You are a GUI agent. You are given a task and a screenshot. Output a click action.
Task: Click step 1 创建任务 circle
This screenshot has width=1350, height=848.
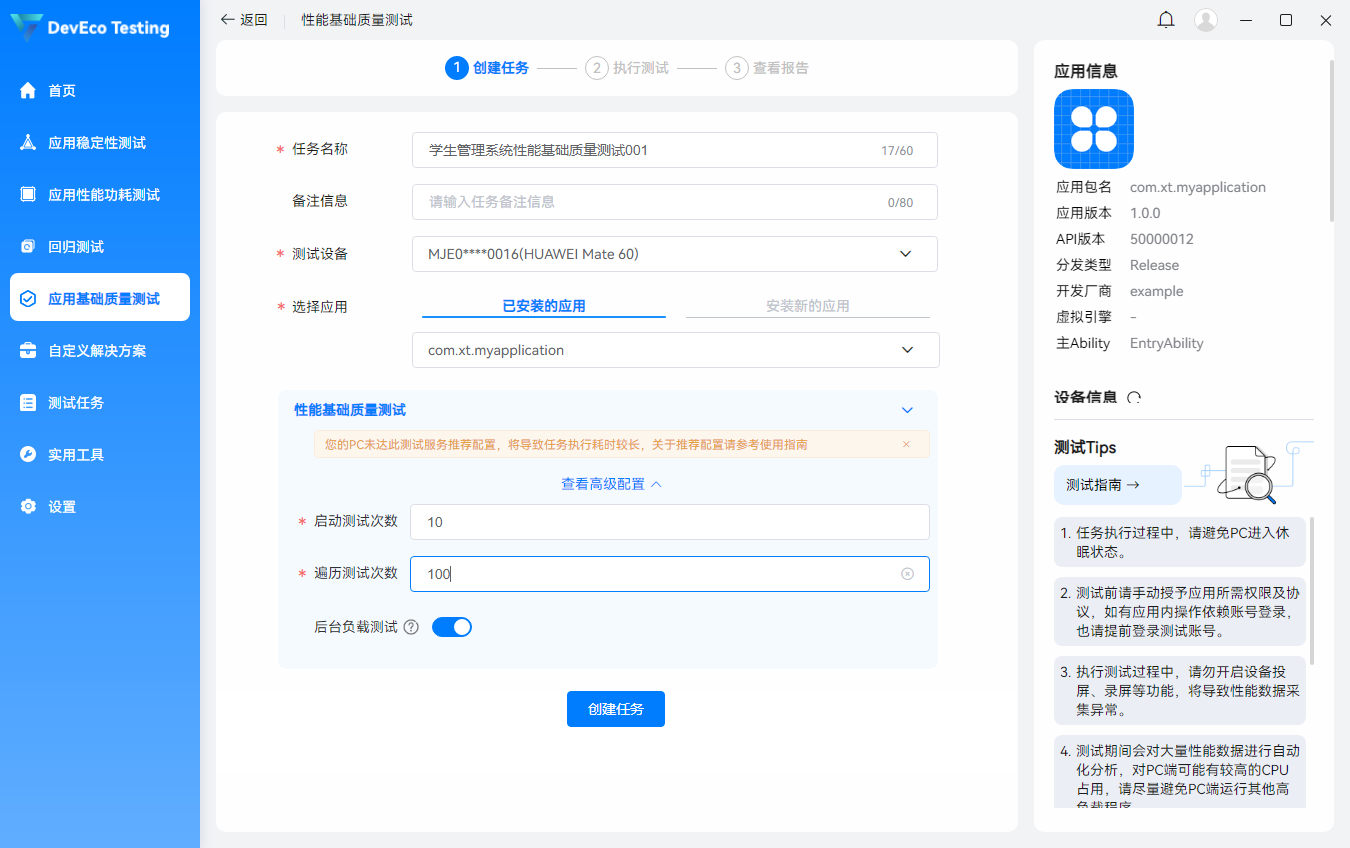tap(456, 68)
